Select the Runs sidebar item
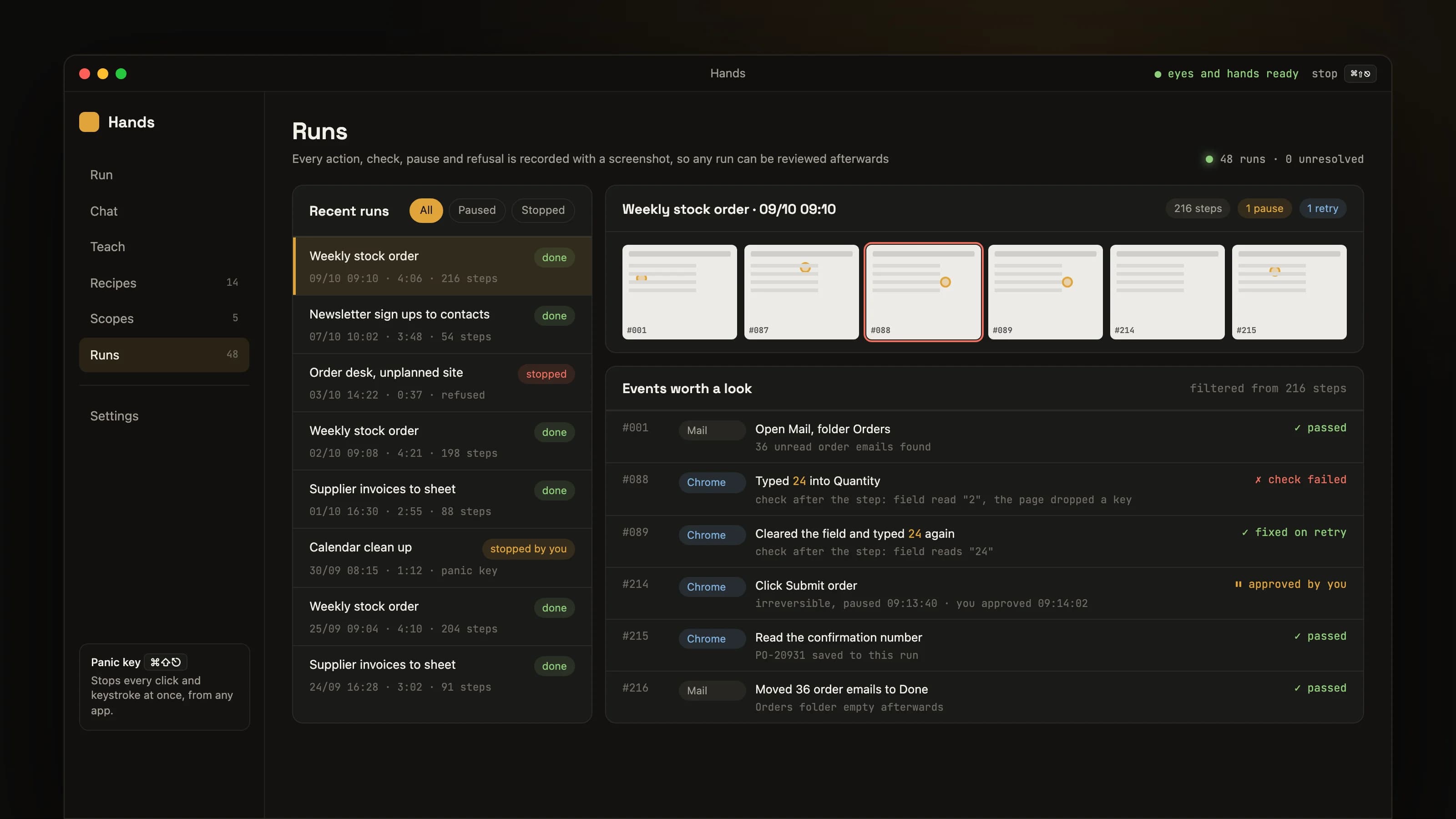 (x=164, y=354)
